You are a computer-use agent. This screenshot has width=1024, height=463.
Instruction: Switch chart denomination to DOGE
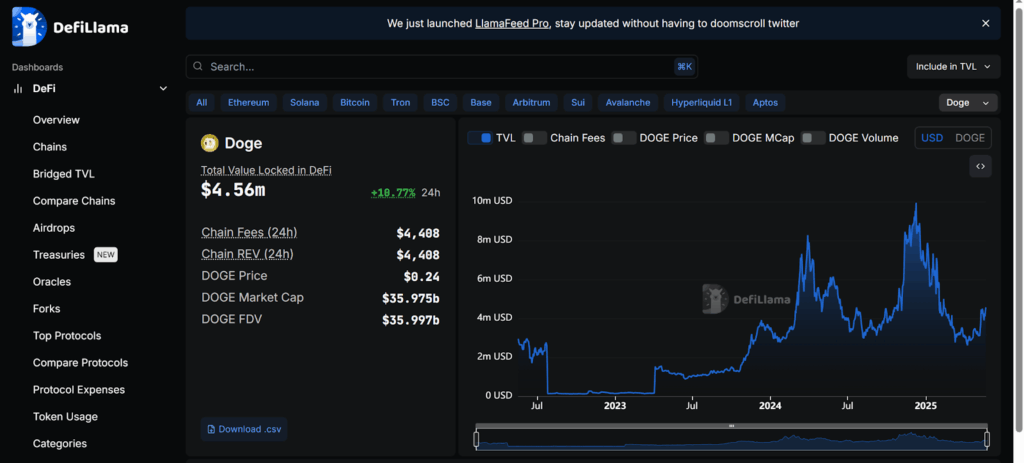coord(970,138)
